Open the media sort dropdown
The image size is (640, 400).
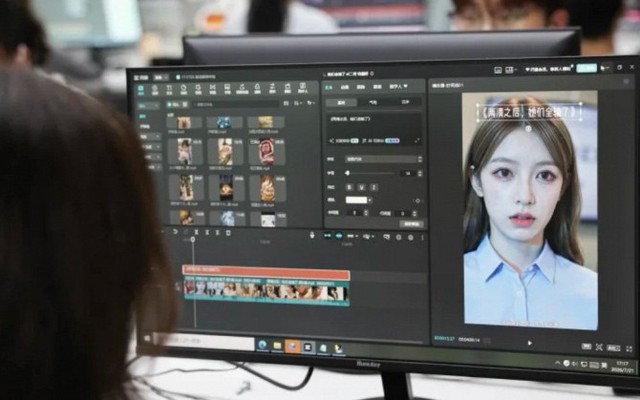[x=298, y=104]
